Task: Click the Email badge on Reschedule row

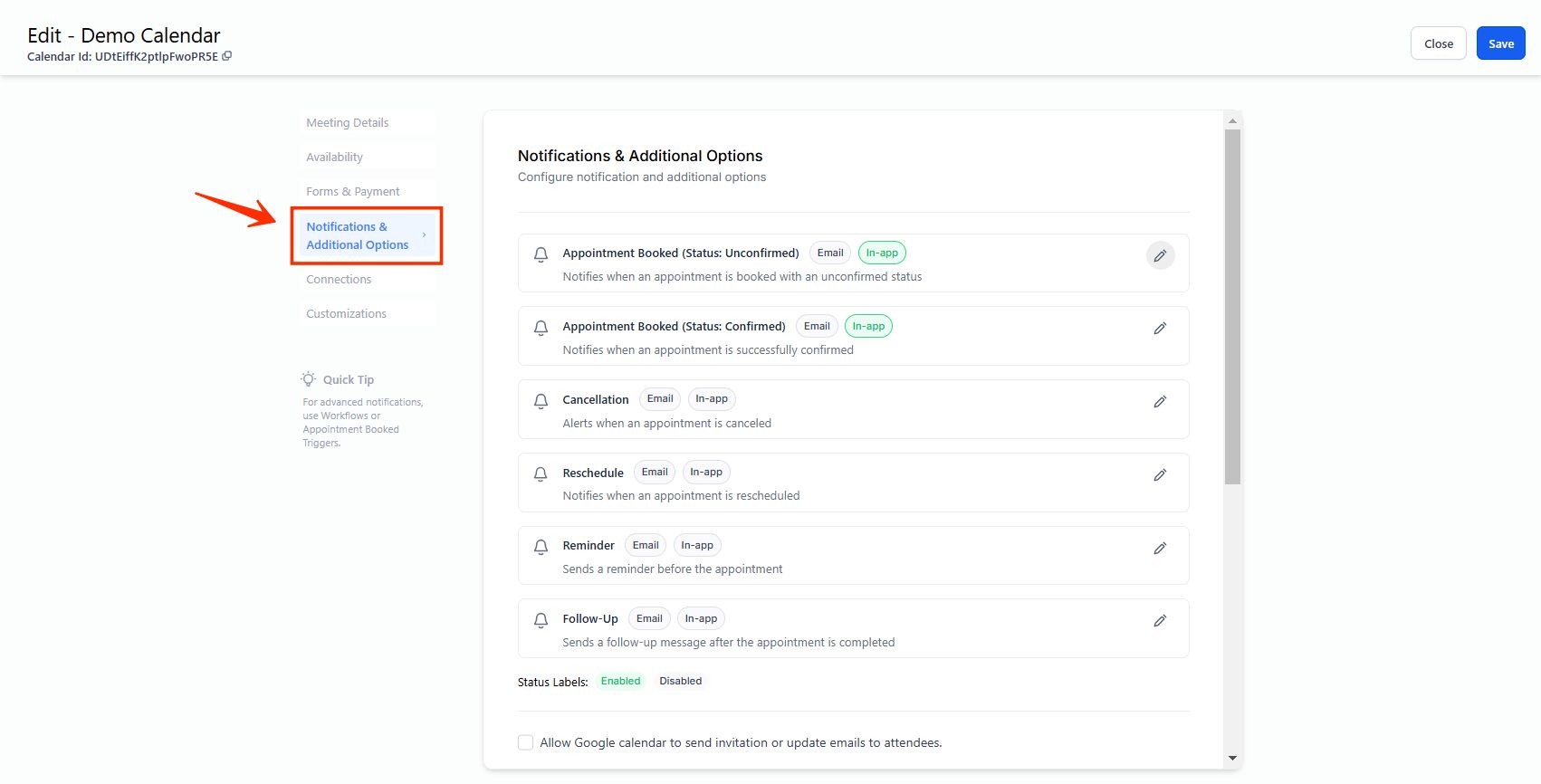Action: point(655,473)
